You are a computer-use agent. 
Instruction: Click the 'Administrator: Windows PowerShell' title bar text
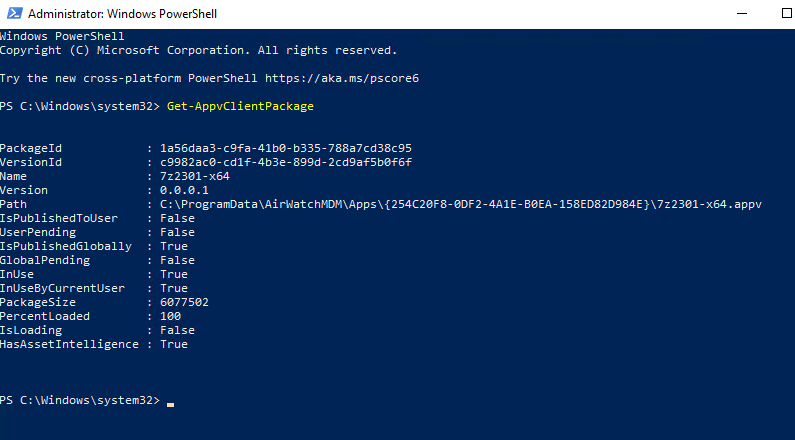pos(122,15)
